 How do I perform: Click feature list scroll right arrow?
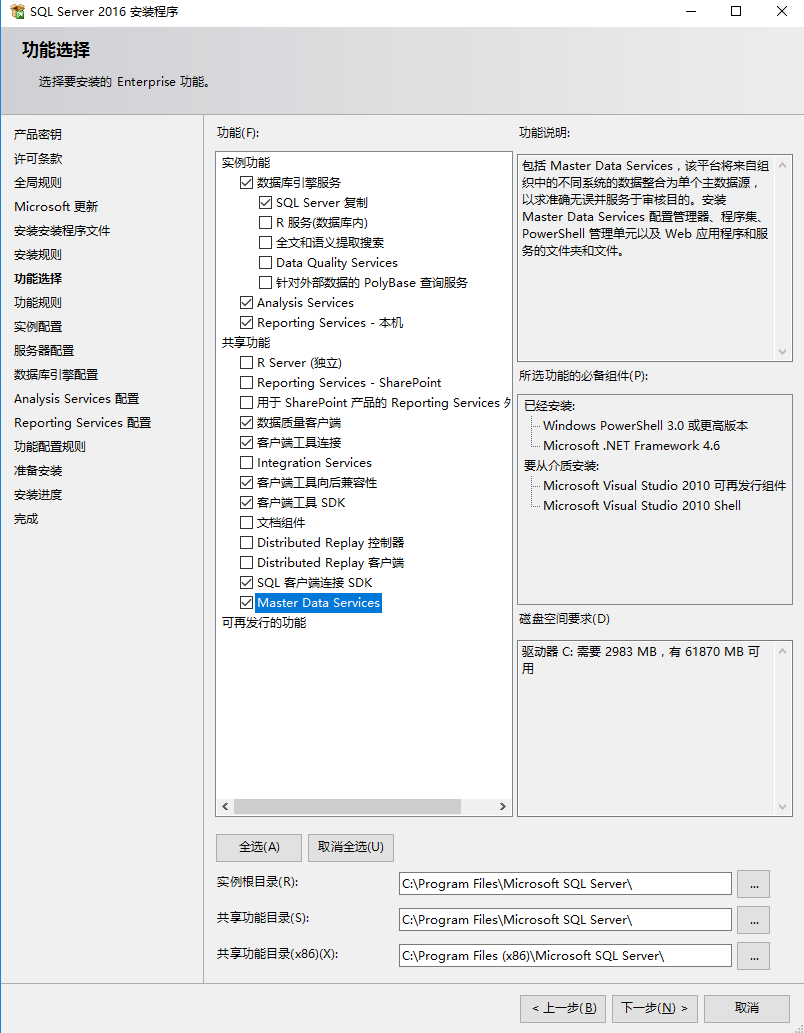pos(503,806)
